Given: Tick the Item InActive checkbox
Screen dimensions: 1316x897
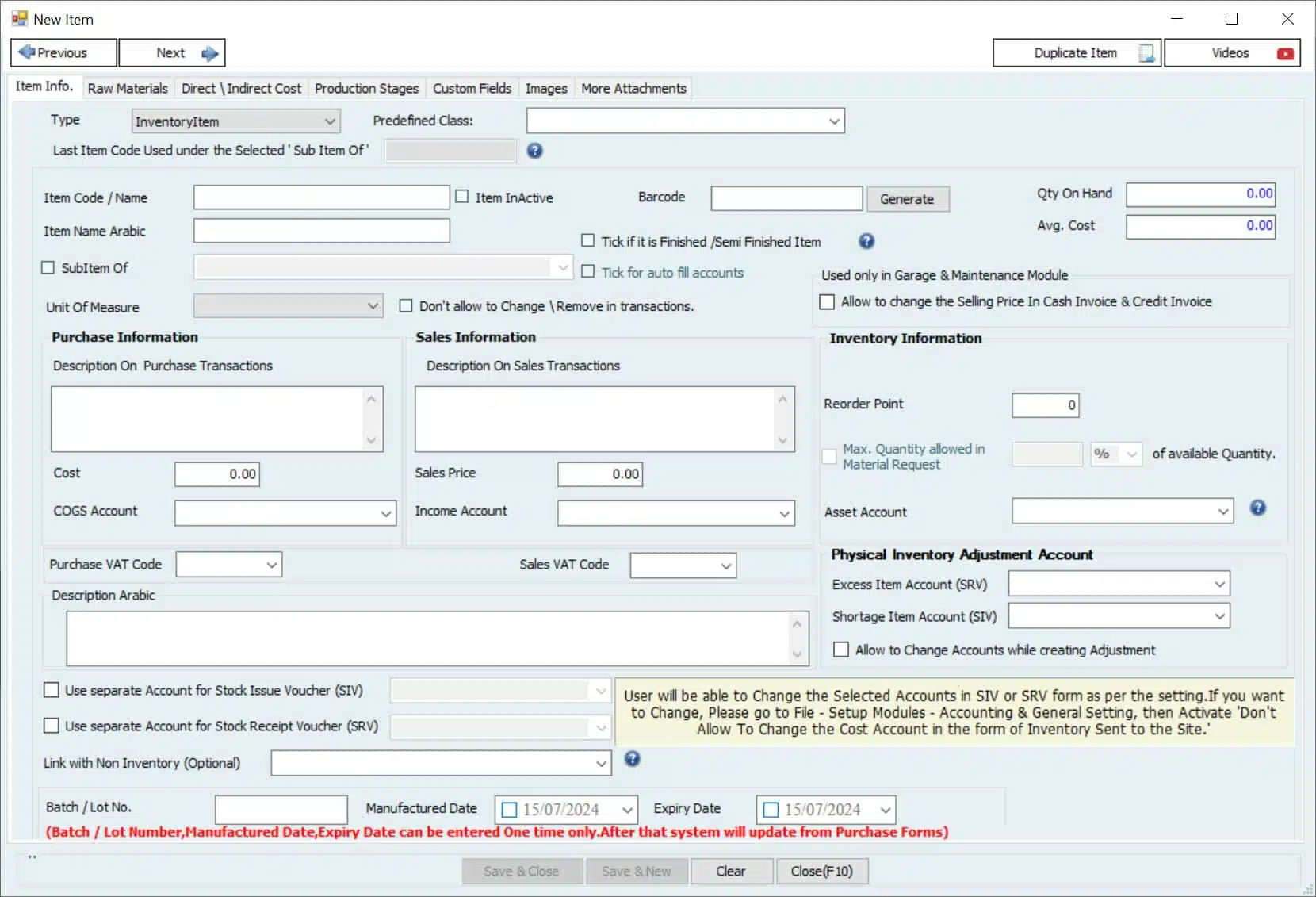Looking at the screenshot, I should coord(462,197).
